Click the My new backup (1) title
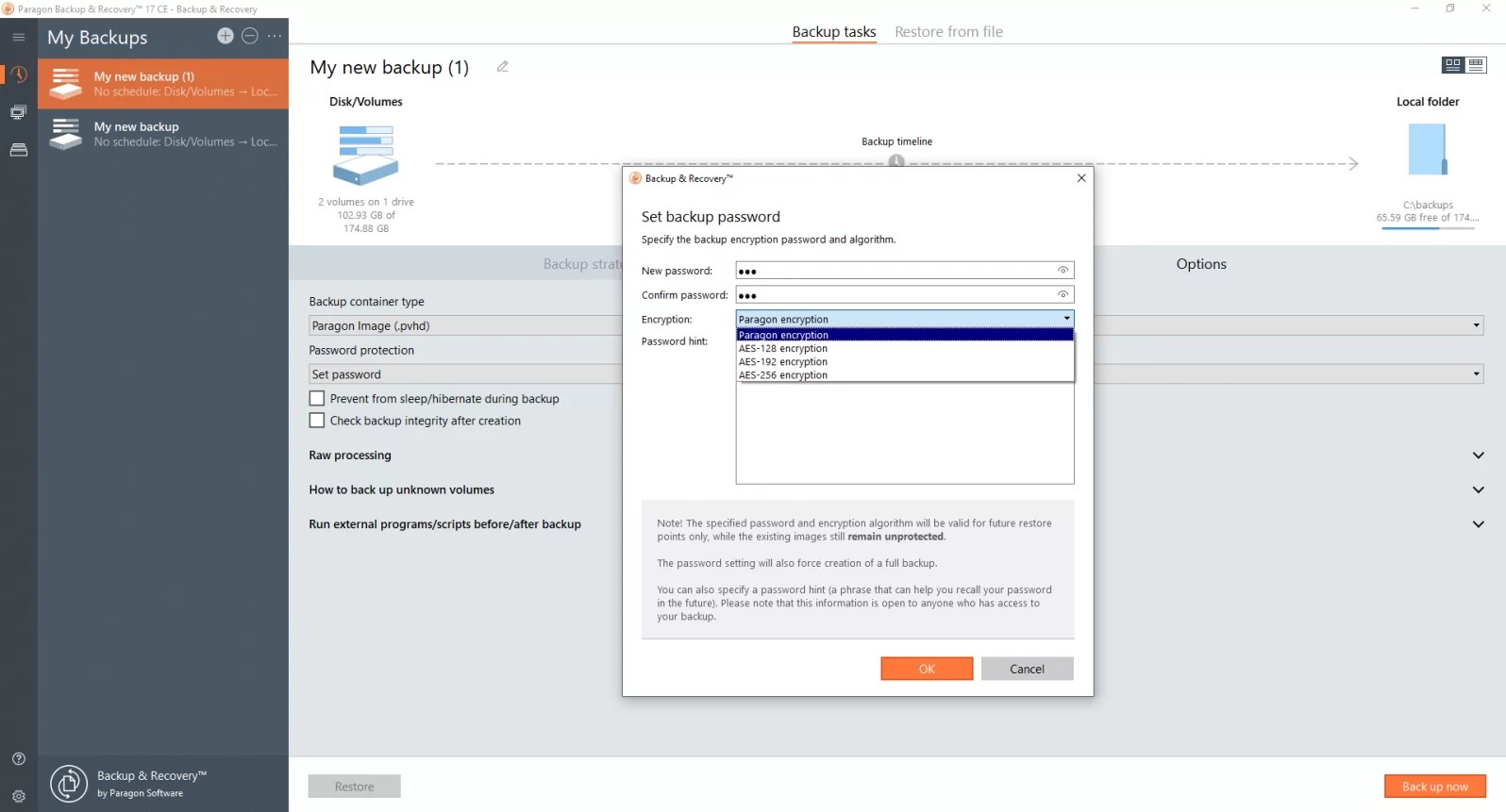 point(389,67)
